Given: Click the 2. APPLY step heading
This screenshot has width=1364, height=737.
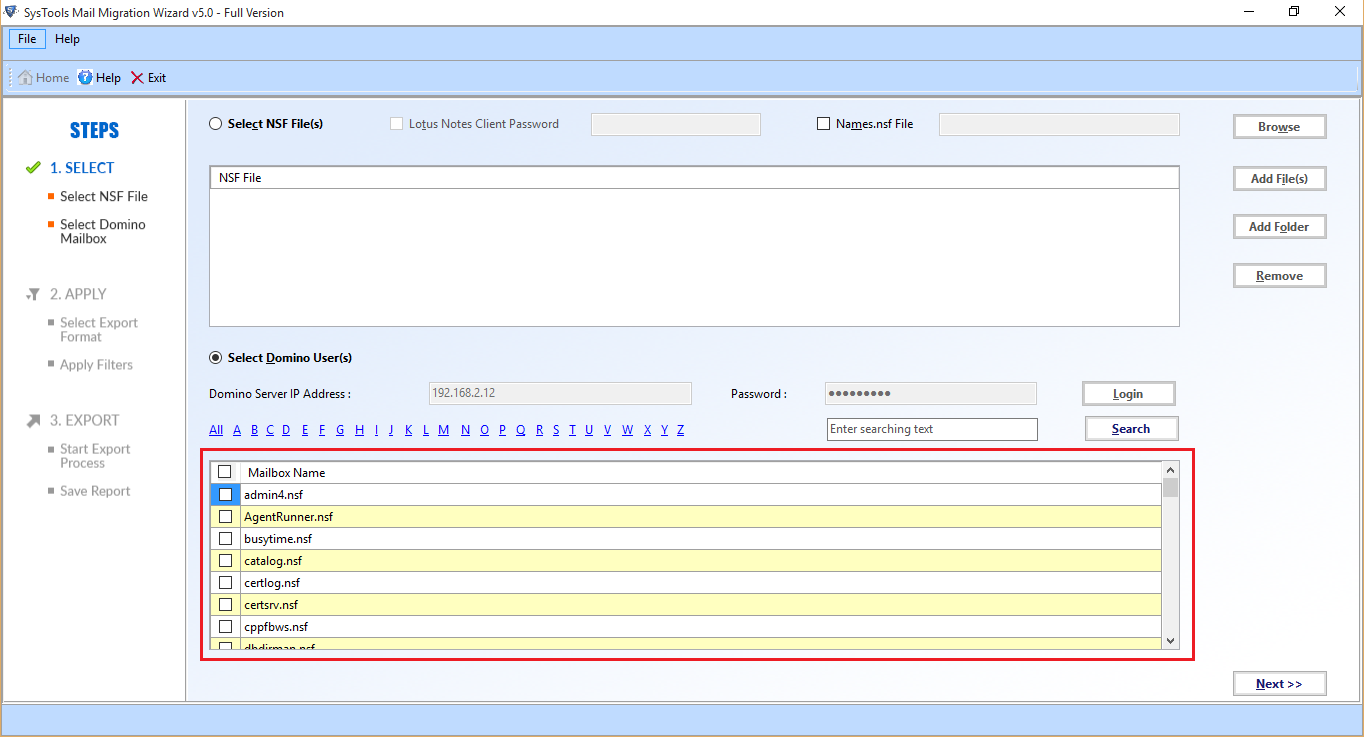Looking at the screenshot, I should (78, 294).
